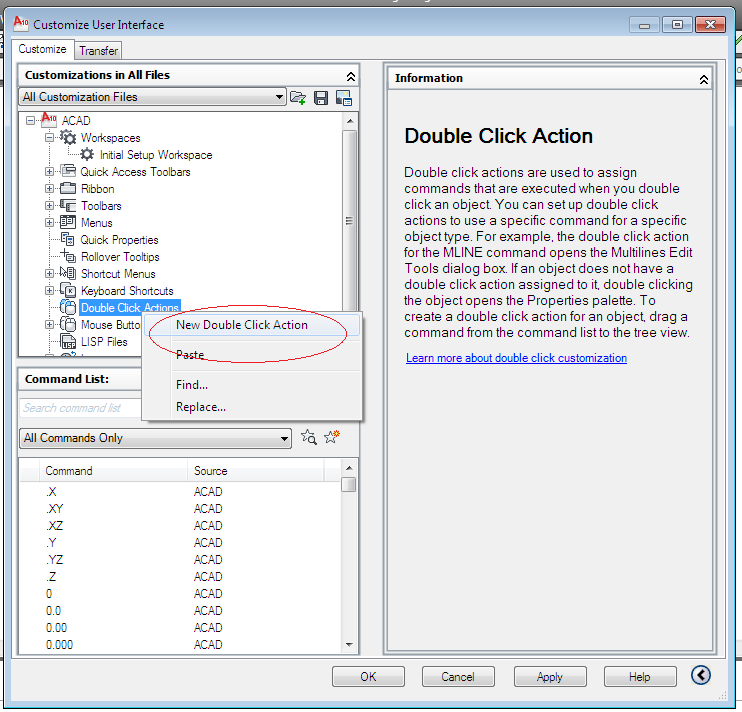Expand the Shortcut Menus tree node
The image size is (742, 712).
pyautogui.click(x=49, y=273)
